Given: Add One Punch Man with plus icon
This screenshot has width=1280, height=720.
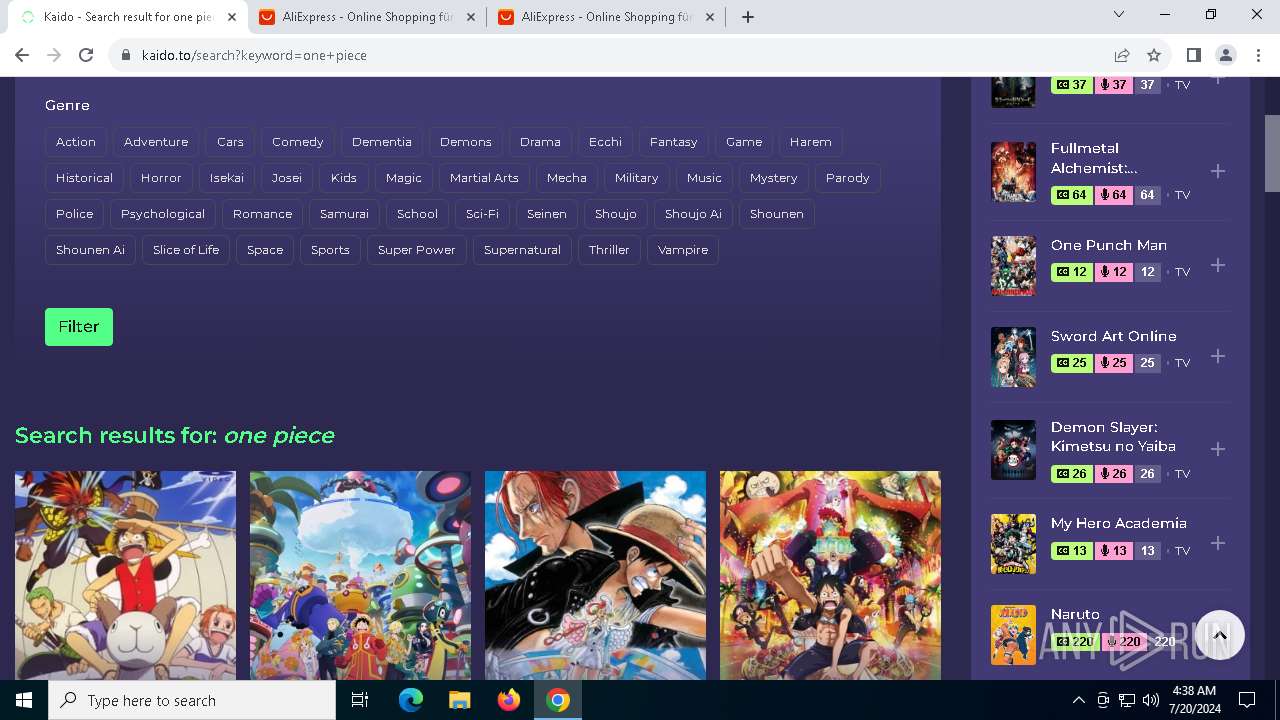Looking at the screenshot, I should (1218, 265).
